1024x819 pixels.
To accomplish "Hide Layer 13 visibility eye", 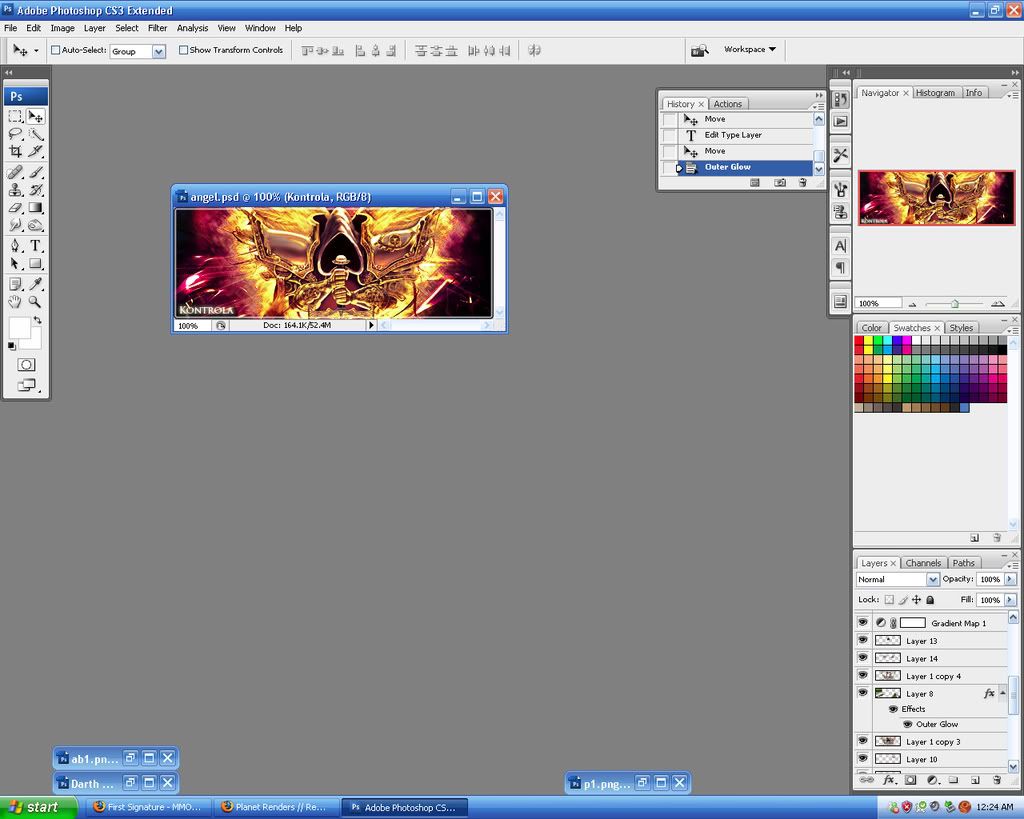I will (863, 640).
